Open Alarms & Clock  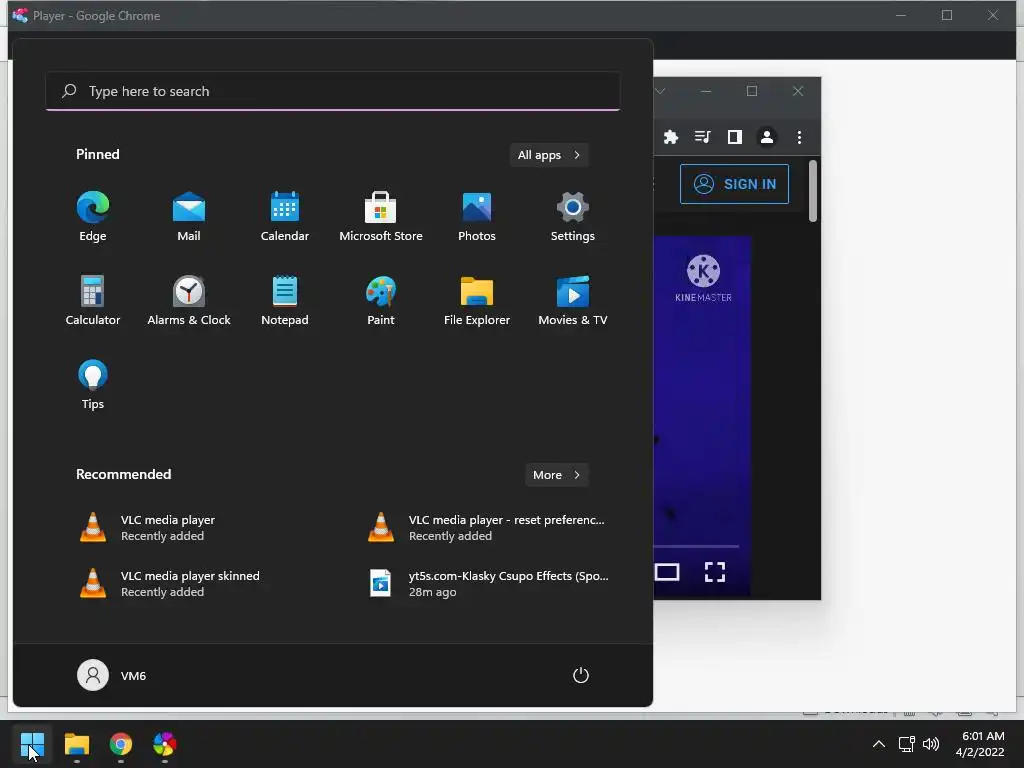[189, 300]
